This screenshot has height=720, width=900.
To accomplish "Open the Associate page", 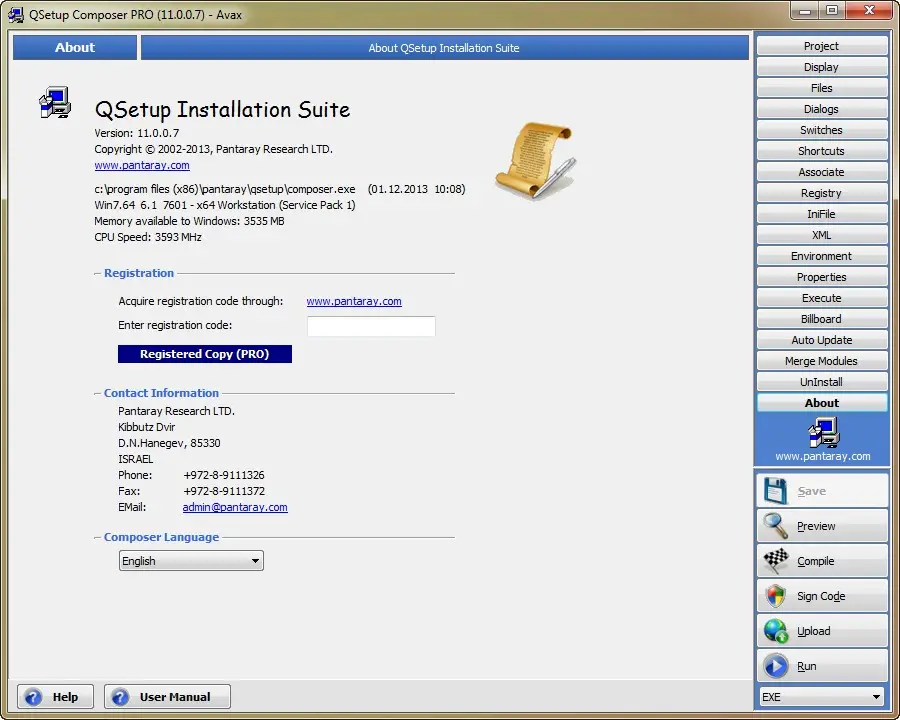I will (822, 172).
